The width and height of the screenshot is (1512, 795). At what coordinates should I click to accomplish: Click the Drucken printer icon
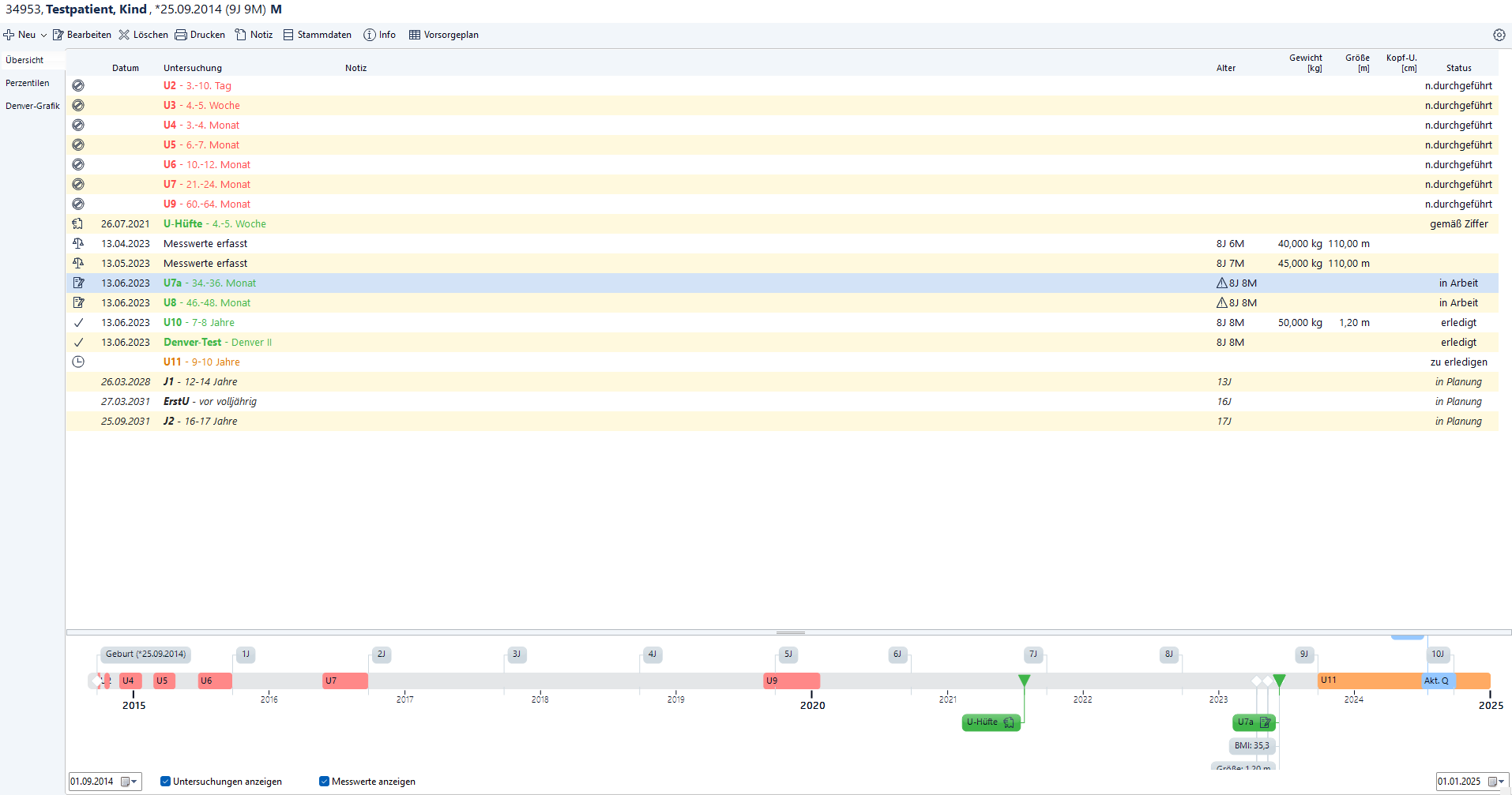pos(181,35)
